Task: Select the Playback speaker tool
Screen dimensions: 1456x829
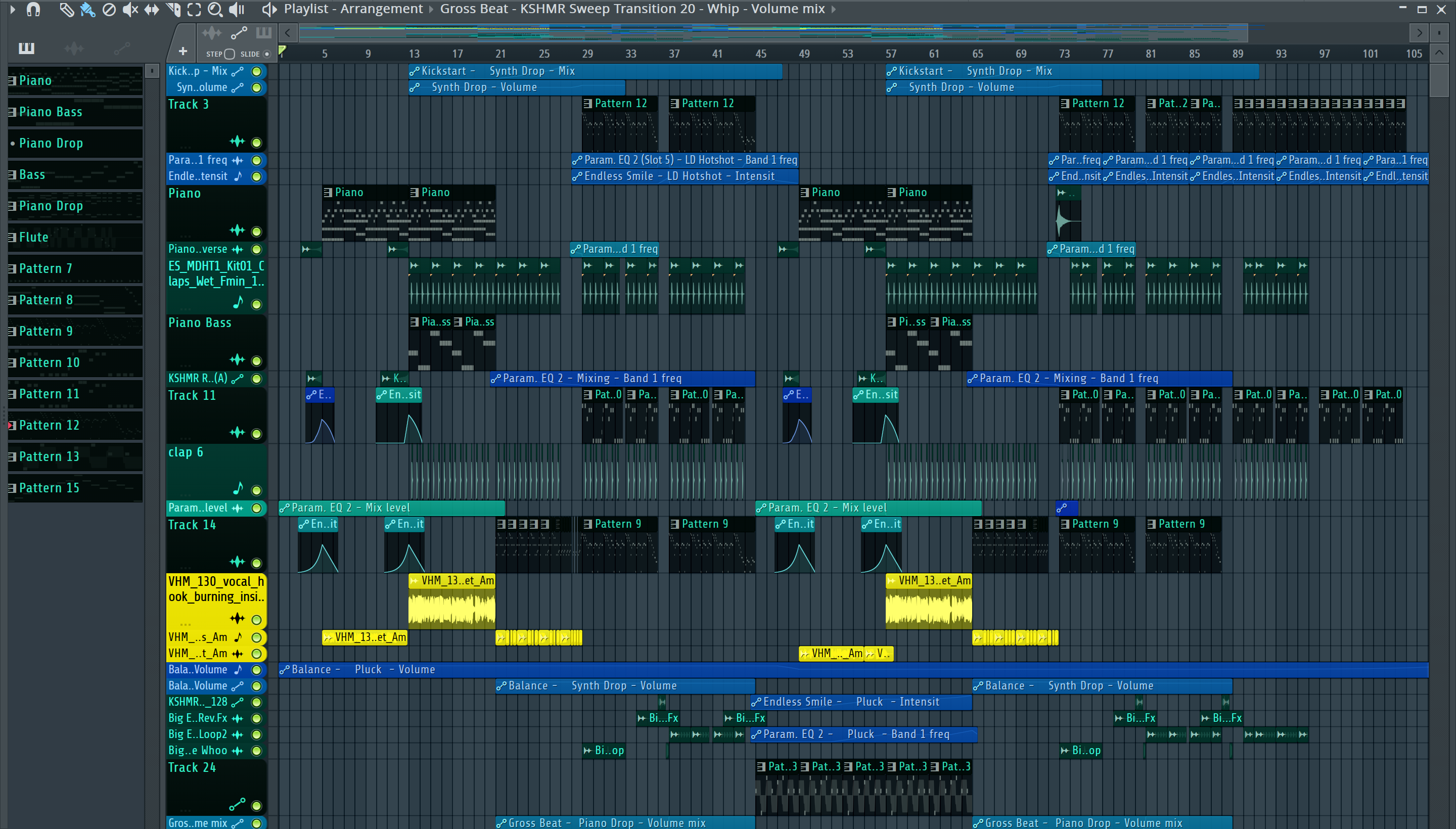Action: (236, 9)
